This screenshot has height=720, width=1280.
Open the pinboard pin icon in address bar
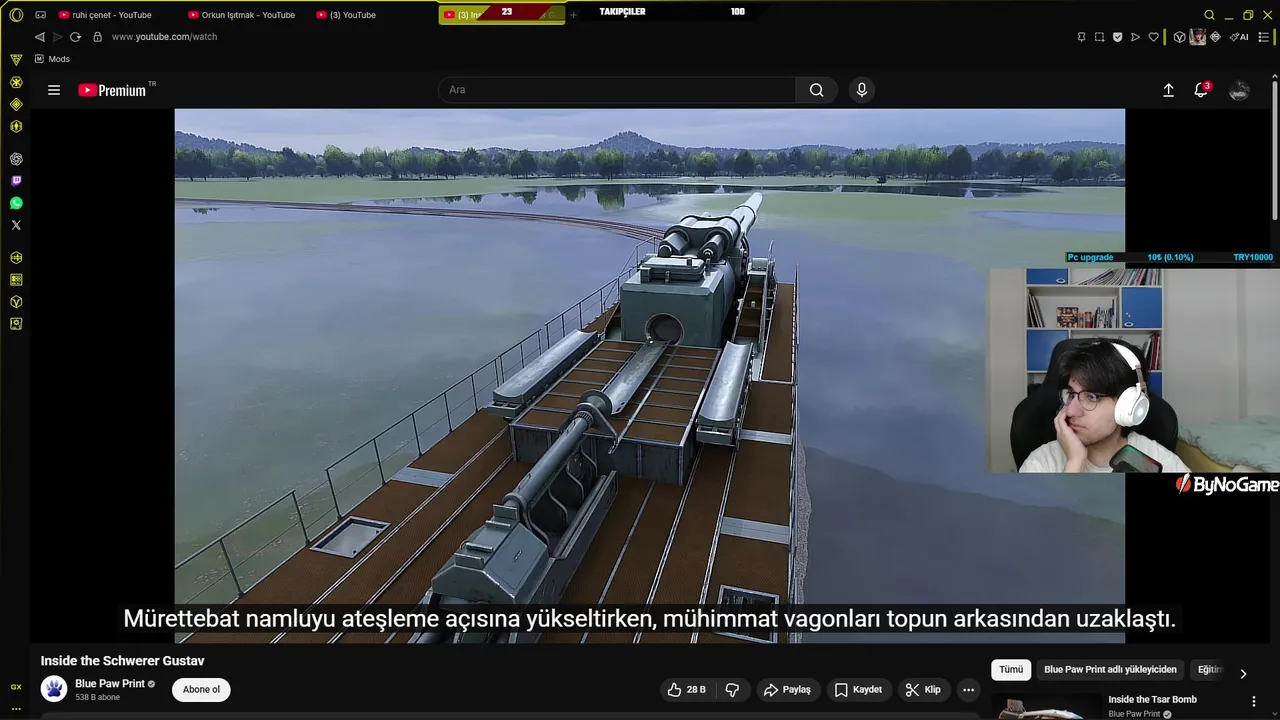tap(1081, 37)
